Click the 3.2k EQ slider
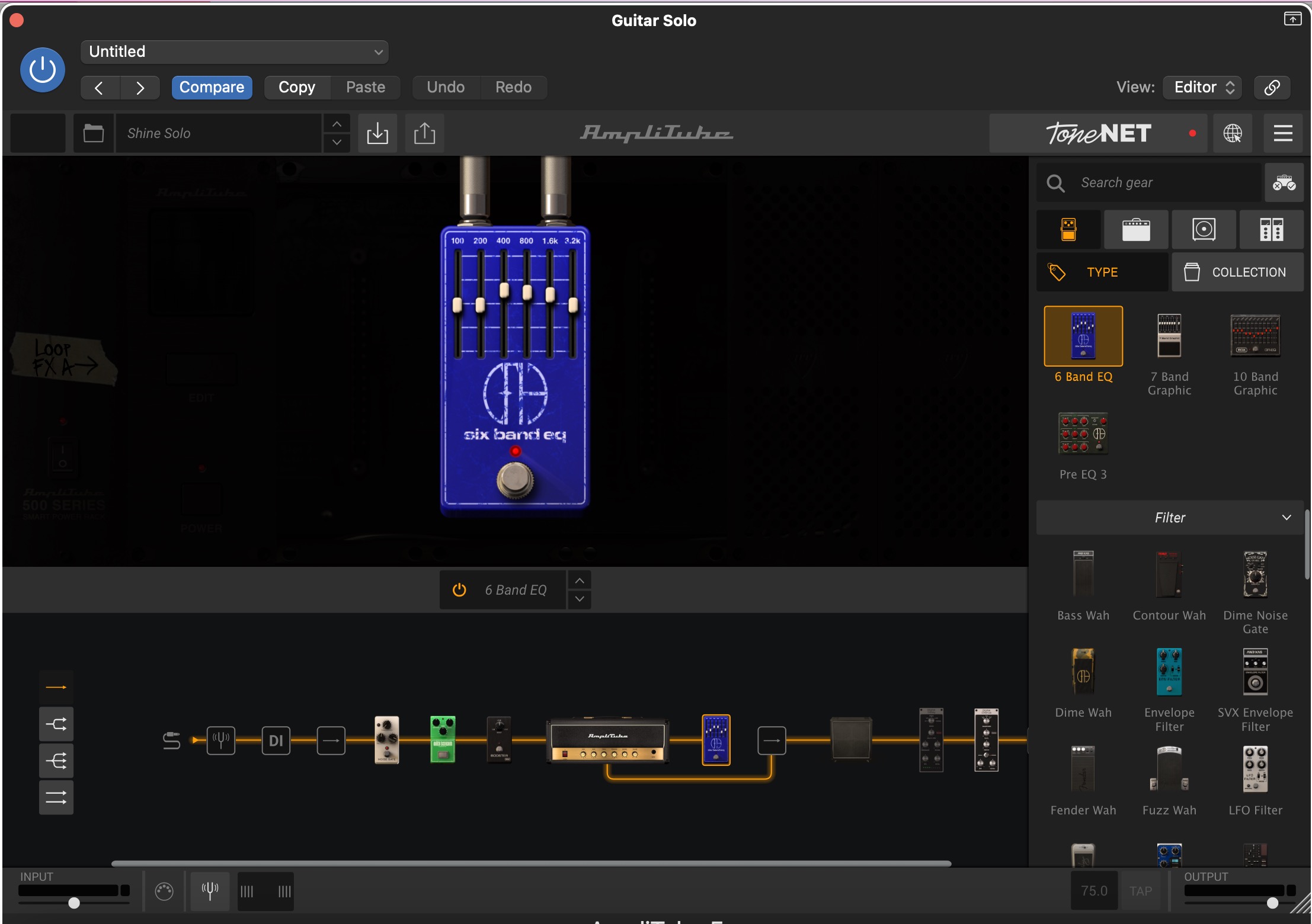The image size is (1312, 924). [573, 305]
